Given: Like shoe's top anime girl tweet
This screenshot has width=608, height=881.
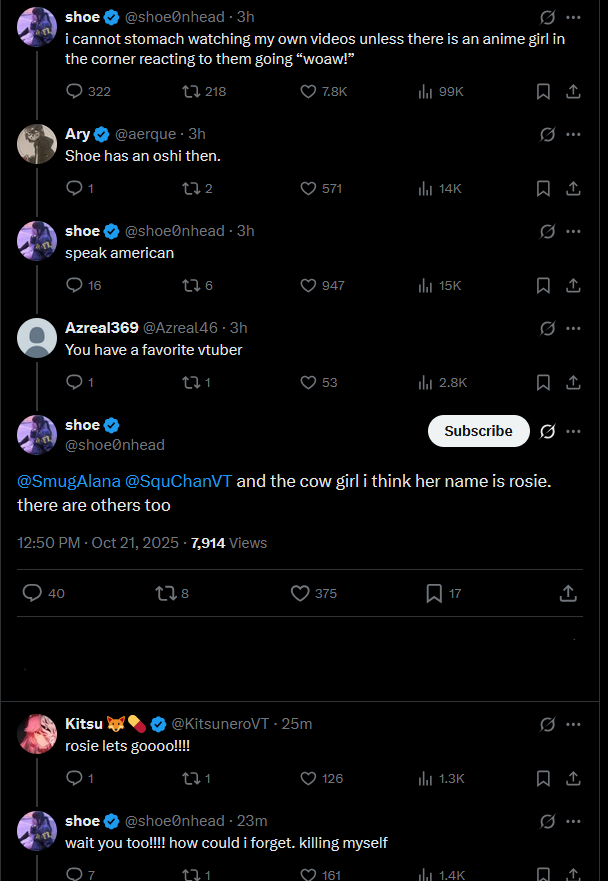Looking at the screenshot, I should click(309, 91).
